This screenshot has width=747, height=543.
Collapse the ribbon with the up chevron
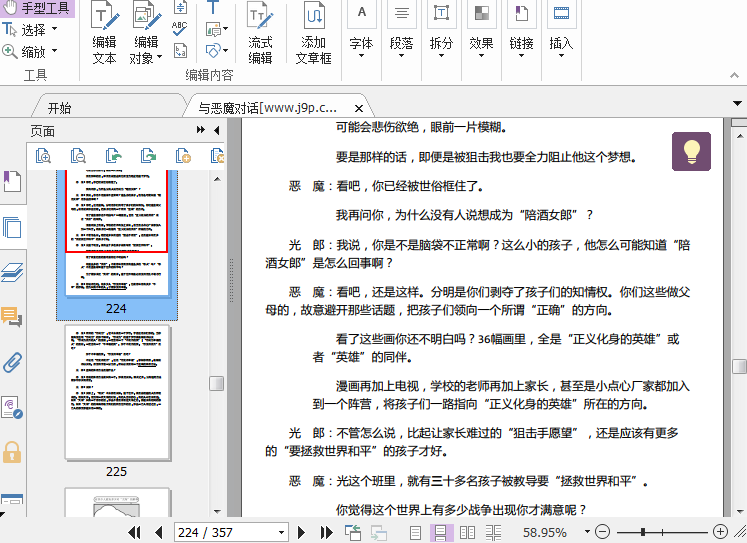734,75
